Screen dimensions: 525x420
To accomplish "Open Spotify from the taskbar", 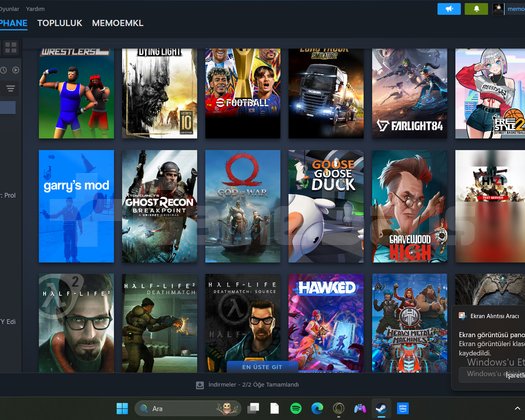I will 296,408.
